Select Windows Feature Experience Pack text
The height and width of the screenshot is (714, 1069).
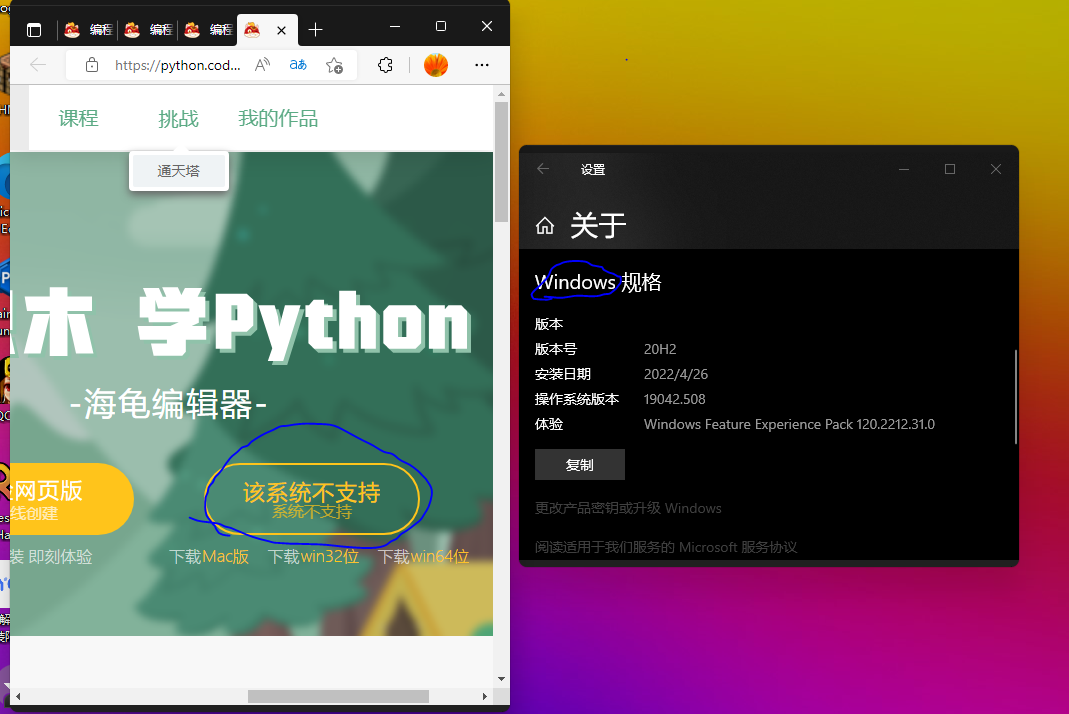click(789, 424)
